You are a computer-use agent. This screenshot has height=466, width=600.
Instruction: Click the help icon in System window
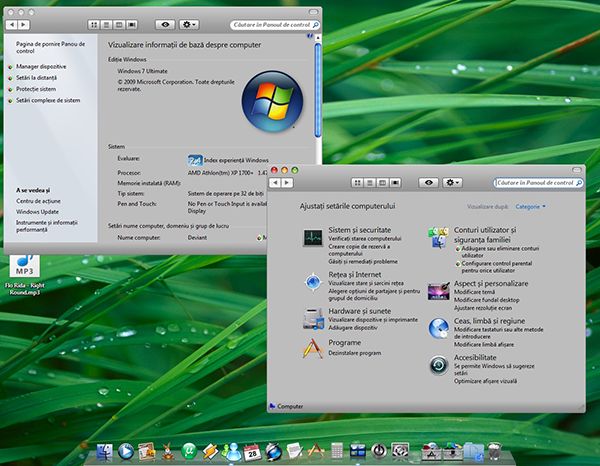coord(310,36)
